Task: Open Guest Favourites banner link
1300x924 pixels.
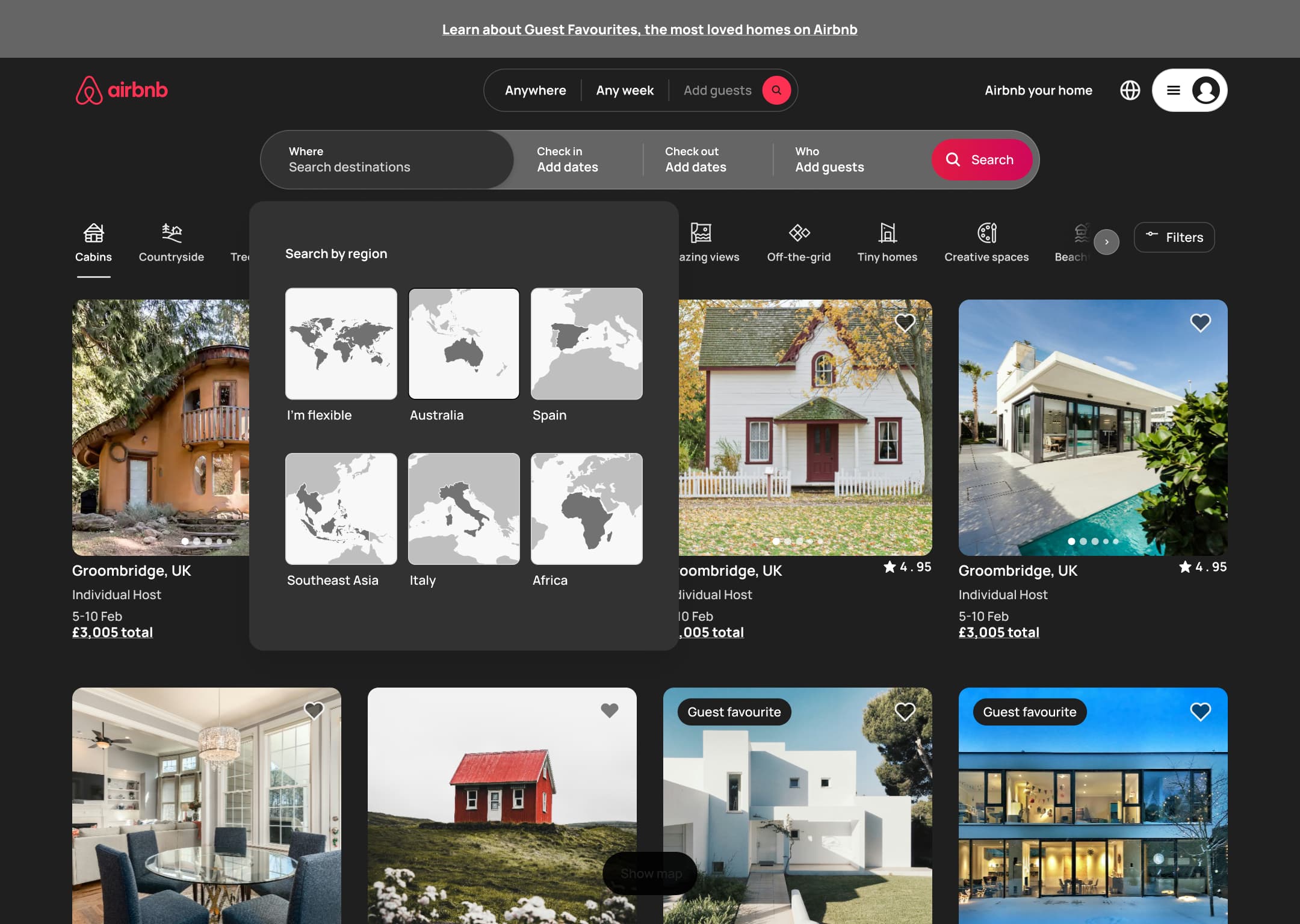Action: coord(649,29)
